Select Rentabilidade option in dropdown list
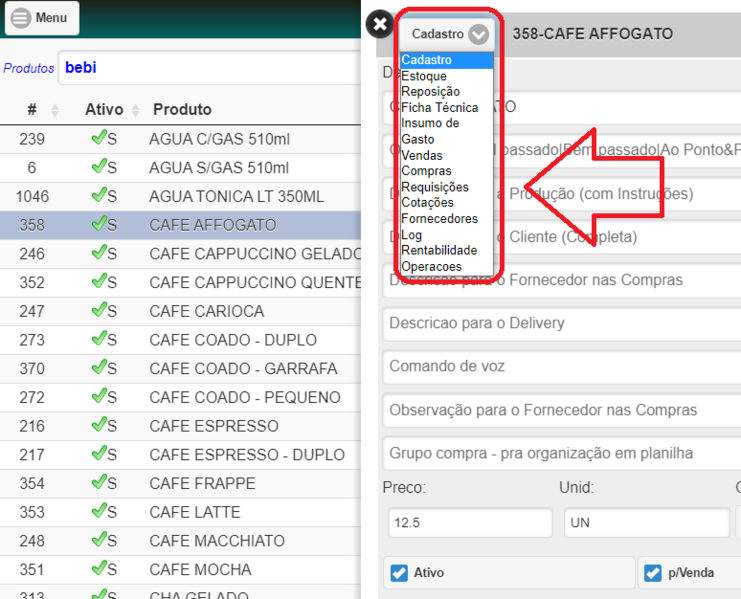This screenshot has width=741, height=599. 447,250
